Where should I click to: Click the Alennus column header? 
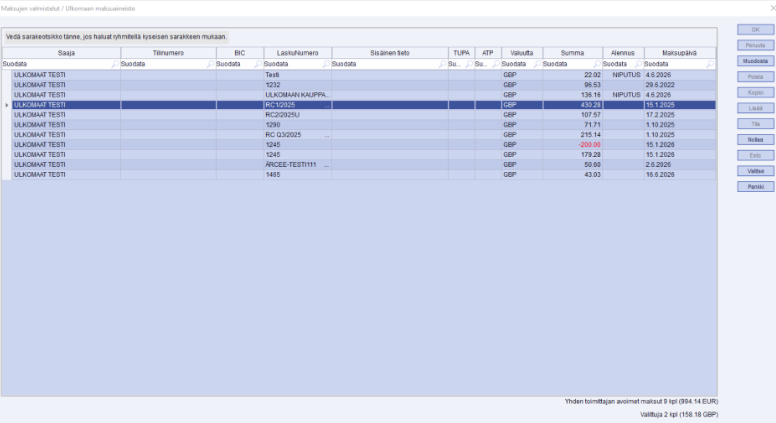[623, 53]
